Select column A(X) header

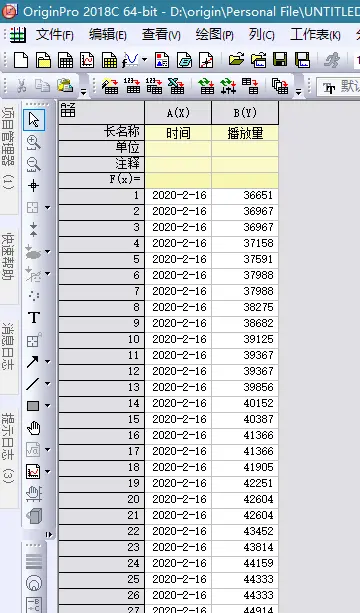point(178,113)
